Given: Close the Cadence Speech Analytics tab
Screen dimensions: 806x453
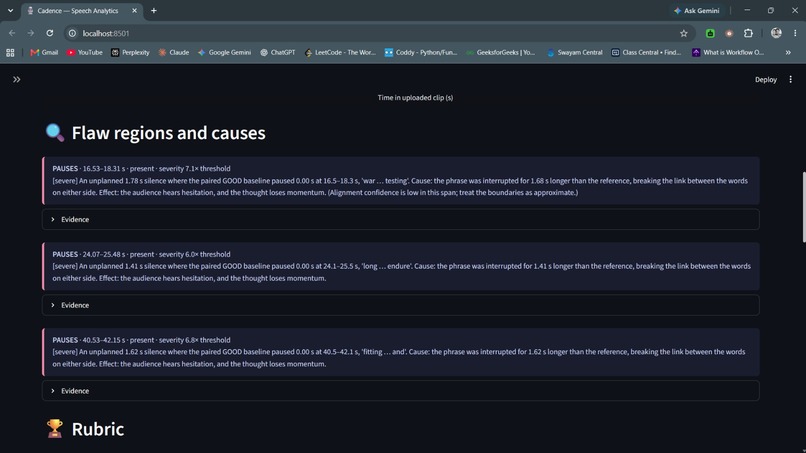Looking at the screenshot, I should point(135,11).
